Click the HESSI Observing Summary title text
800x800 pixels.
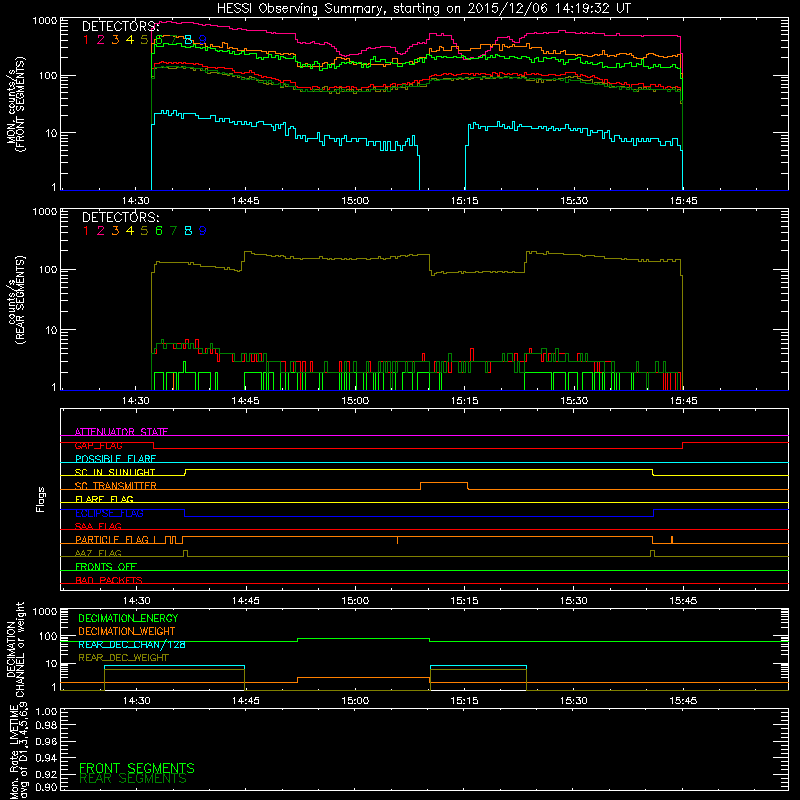tap(423, 9)
